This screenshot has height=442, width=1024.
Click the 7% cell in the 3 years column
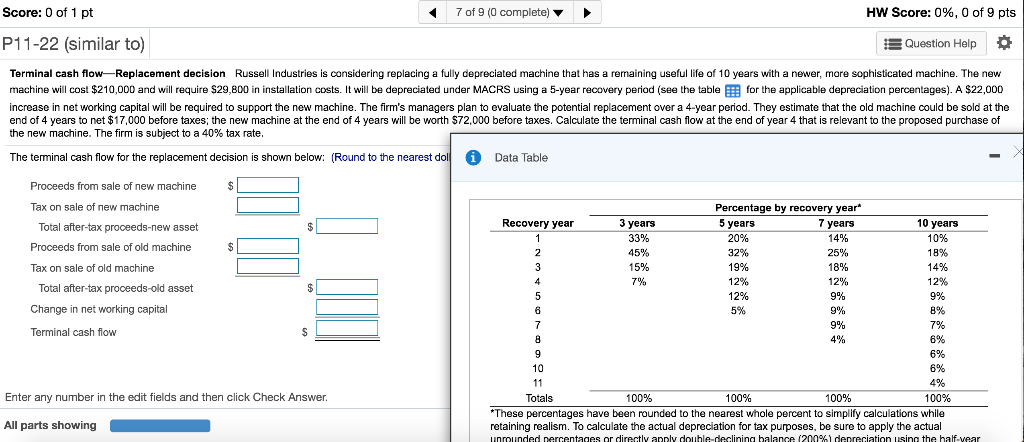click(638, 282)
